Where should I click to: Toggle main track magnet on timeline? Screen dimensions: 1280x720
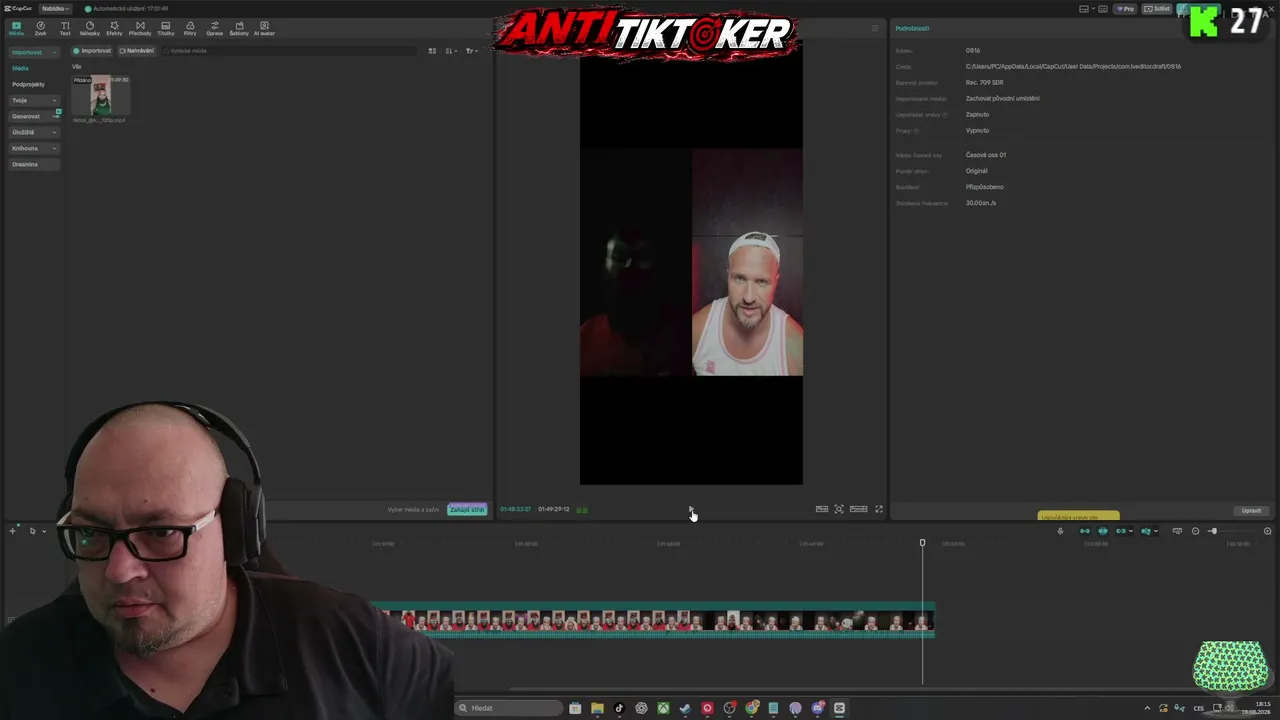click(x=1085, y=531)
